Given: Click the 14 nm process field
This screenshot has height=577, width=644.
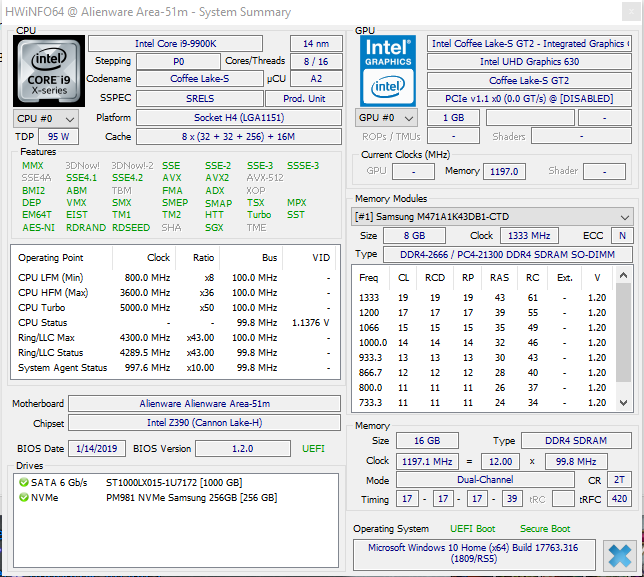Looking at the screenshot, I should coord(316,44).
